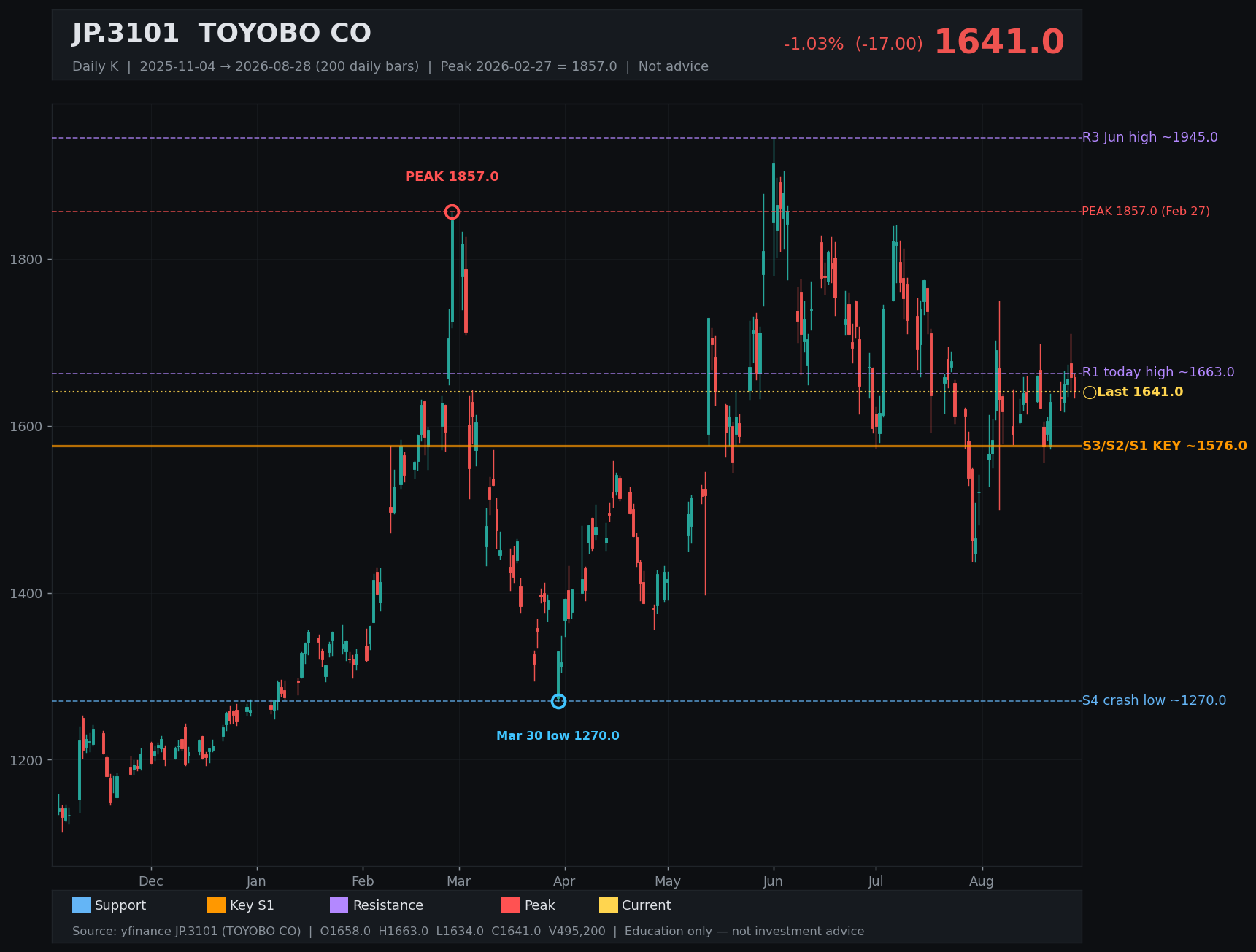Click the 'PEAK 1857.0 (Feb 27)' right-side label
The image size is (1256, 952).
point(1146,212)
